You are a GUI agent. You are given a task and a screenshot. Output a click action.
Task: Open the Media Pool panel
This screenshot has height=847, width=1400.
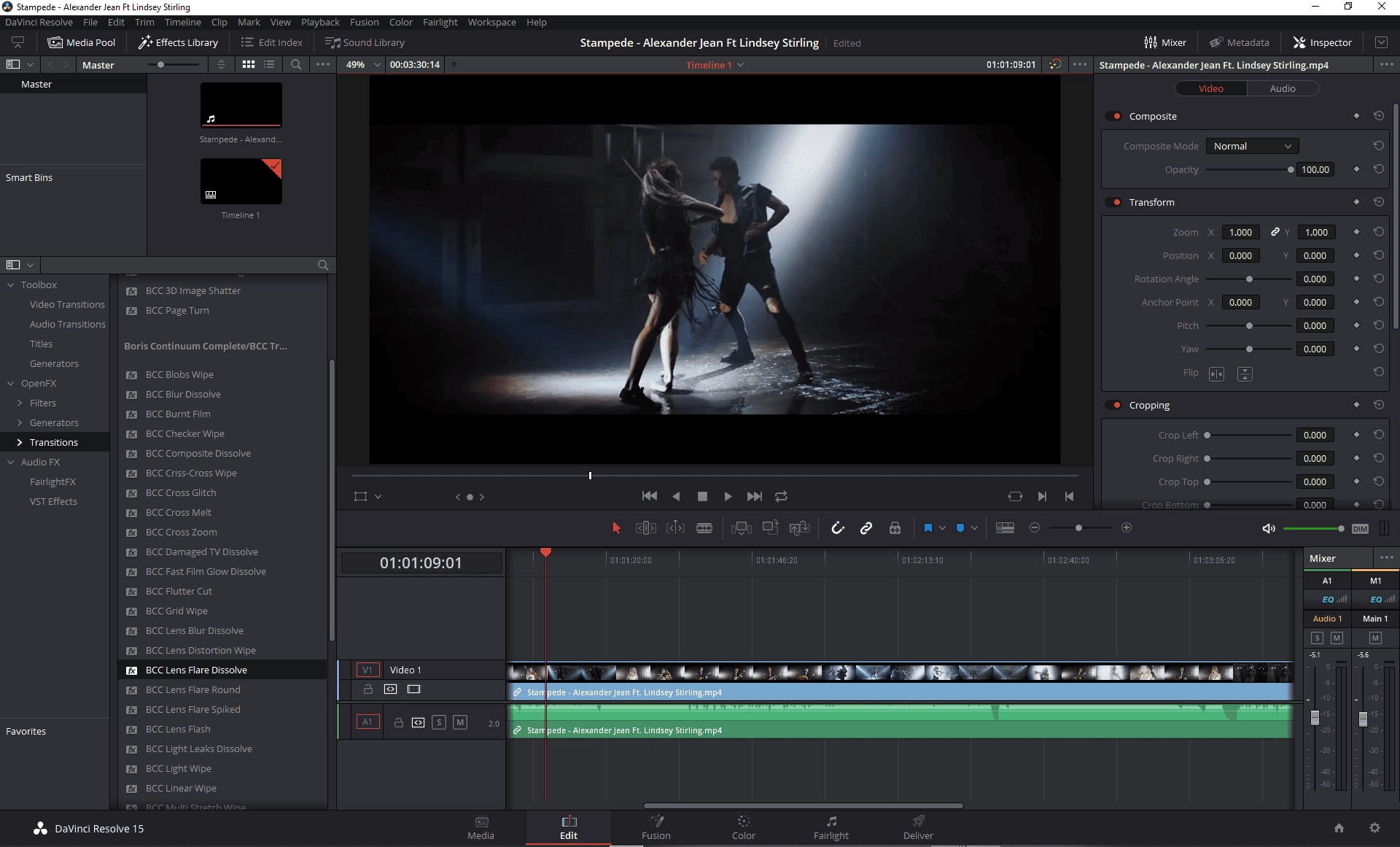click(x=82, y=42)
